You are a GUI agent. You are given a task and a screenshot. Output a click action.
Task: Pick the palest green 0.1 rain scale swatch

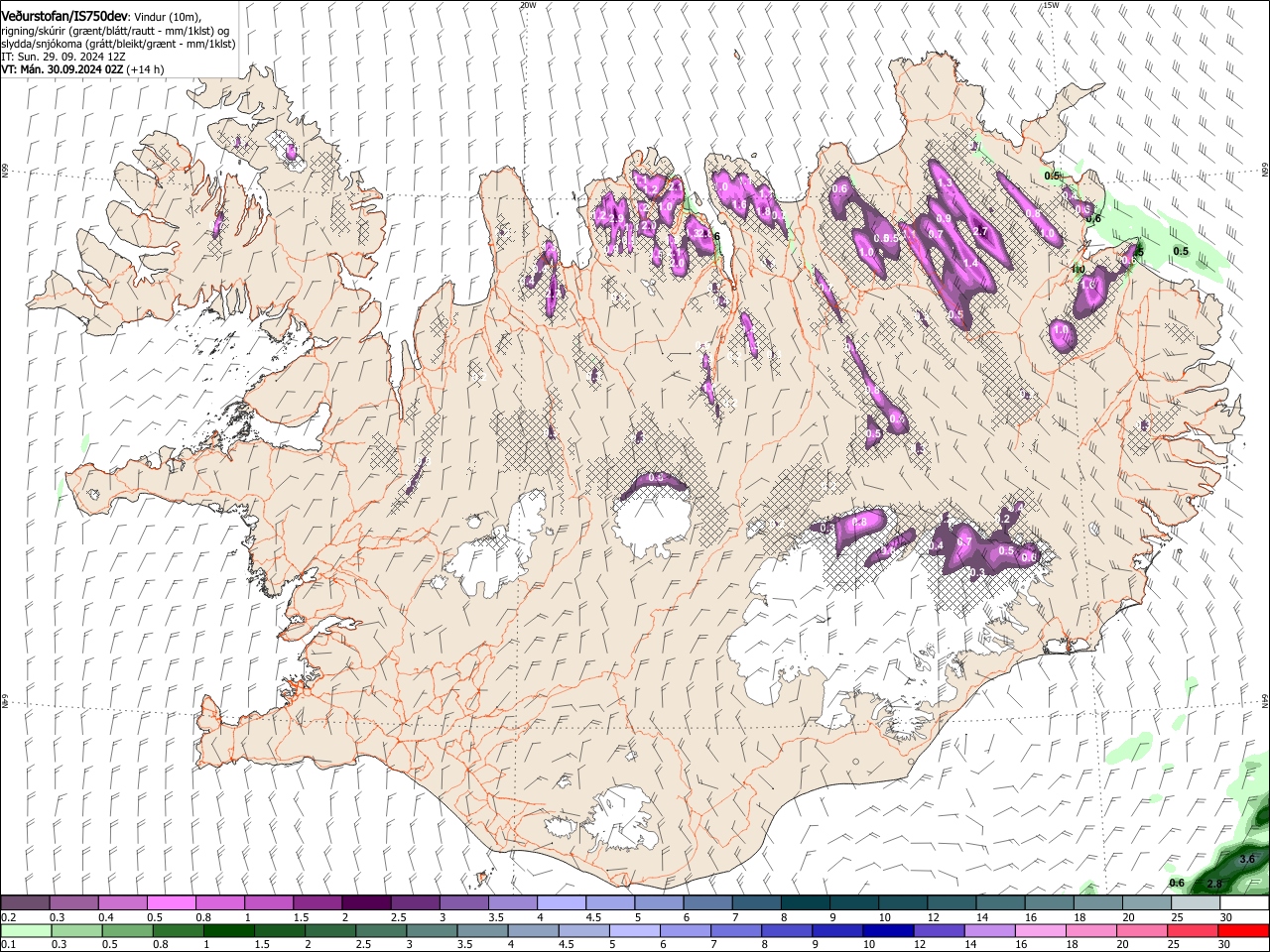tap(26, 930)
